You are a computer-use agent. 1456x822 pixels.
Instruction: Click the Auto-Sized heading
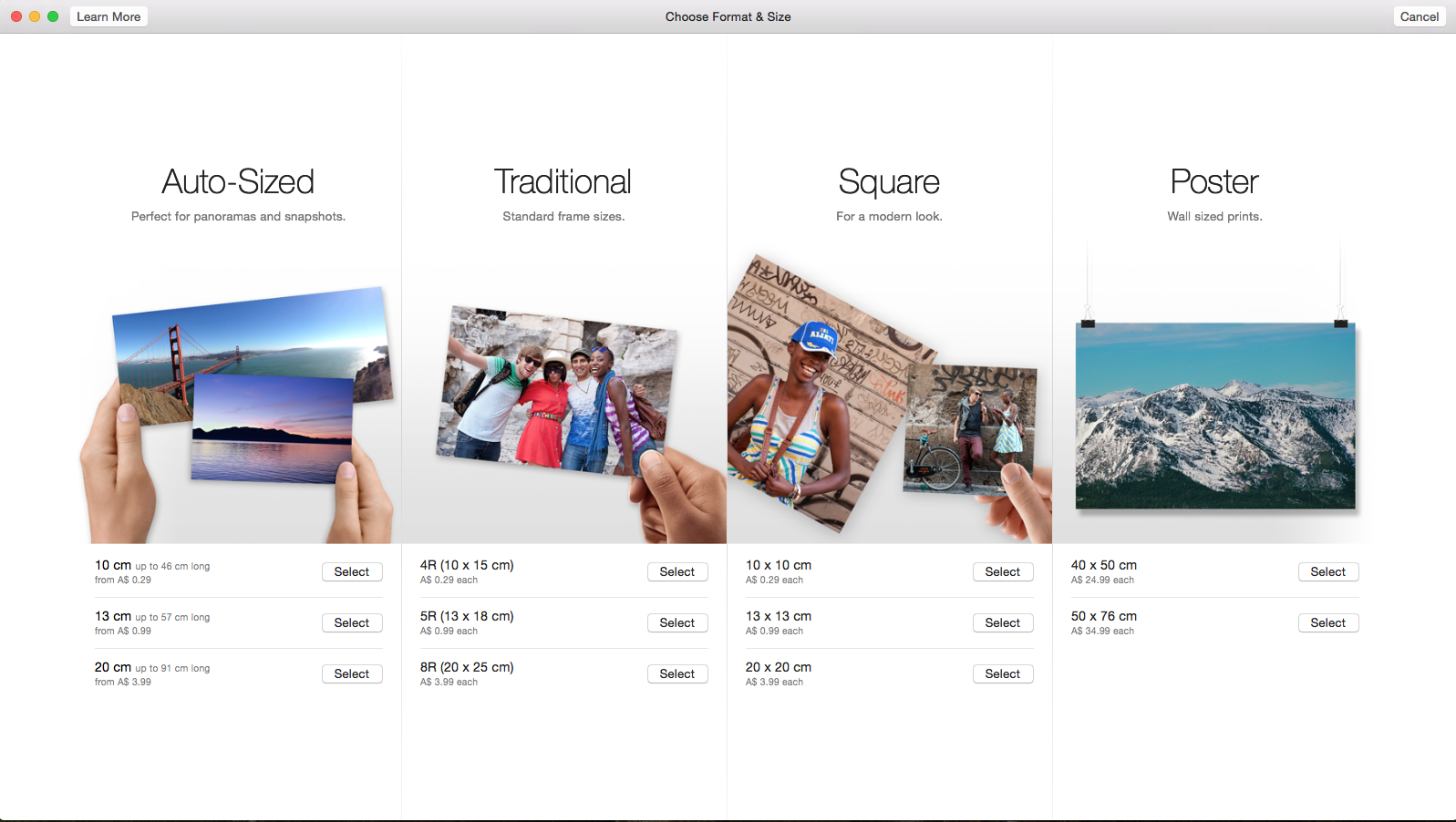[x=238, y=182]
